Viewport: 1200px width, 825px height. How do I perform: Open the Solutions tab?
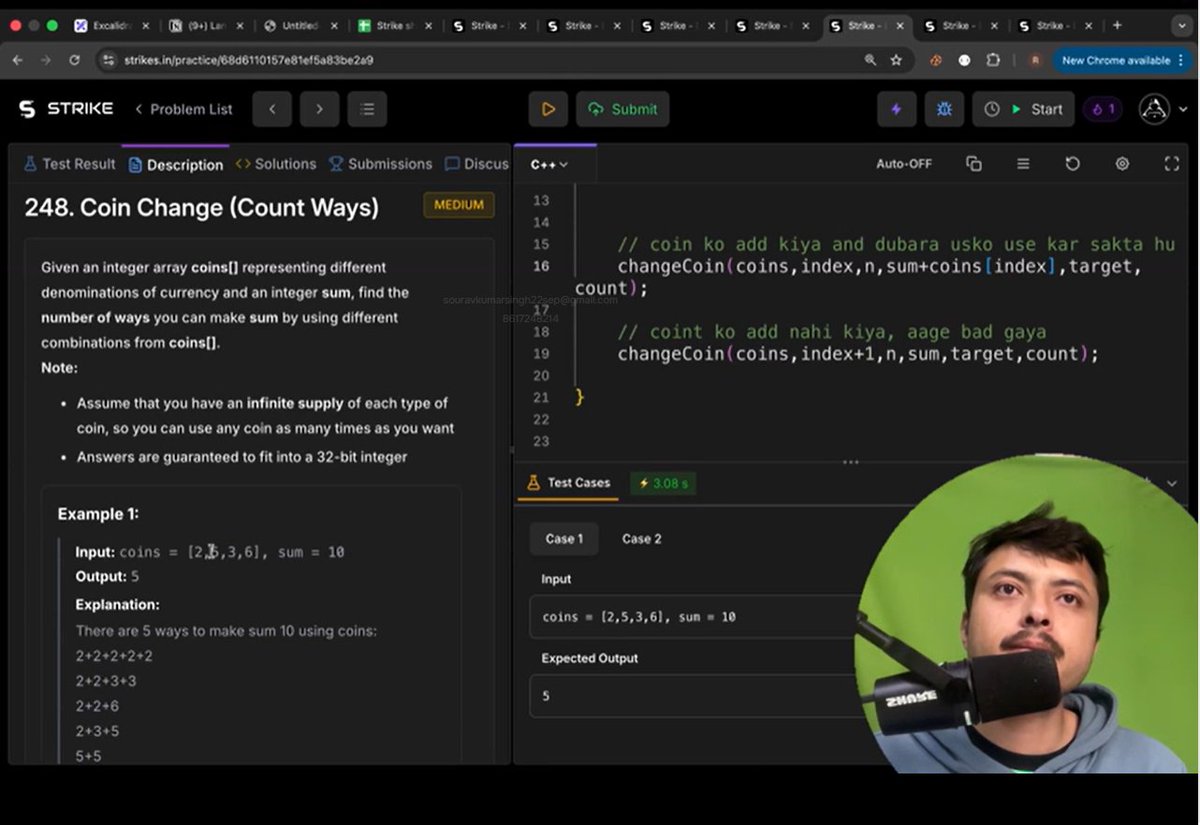pos(275,164)
